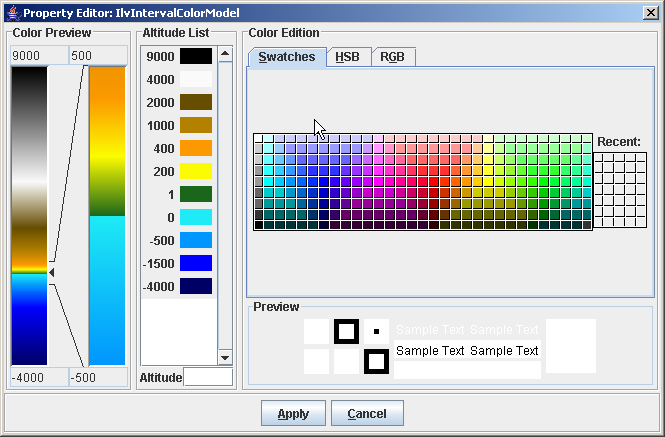Choose the 200 altitude yellow entry

coord(195,172)
